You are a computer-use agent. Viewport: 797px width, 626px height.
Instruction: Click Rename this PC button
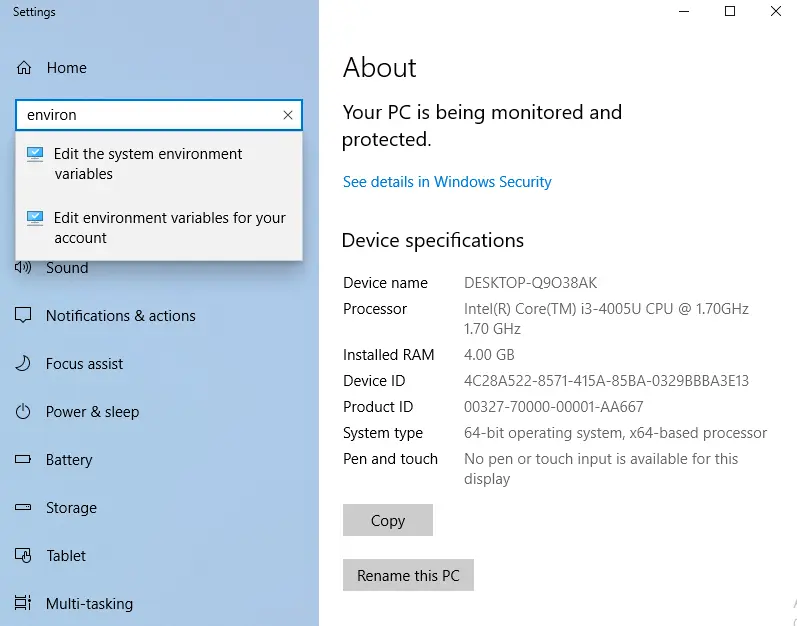point(408,575)
